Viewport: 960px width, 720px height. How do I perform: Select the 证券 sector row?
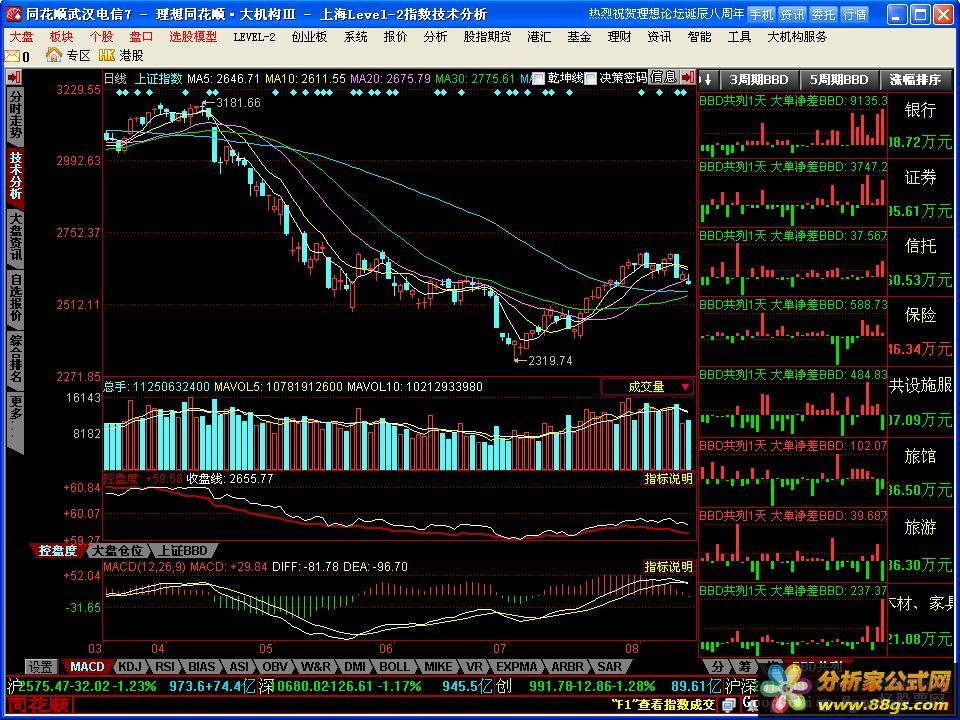(826, 194)
